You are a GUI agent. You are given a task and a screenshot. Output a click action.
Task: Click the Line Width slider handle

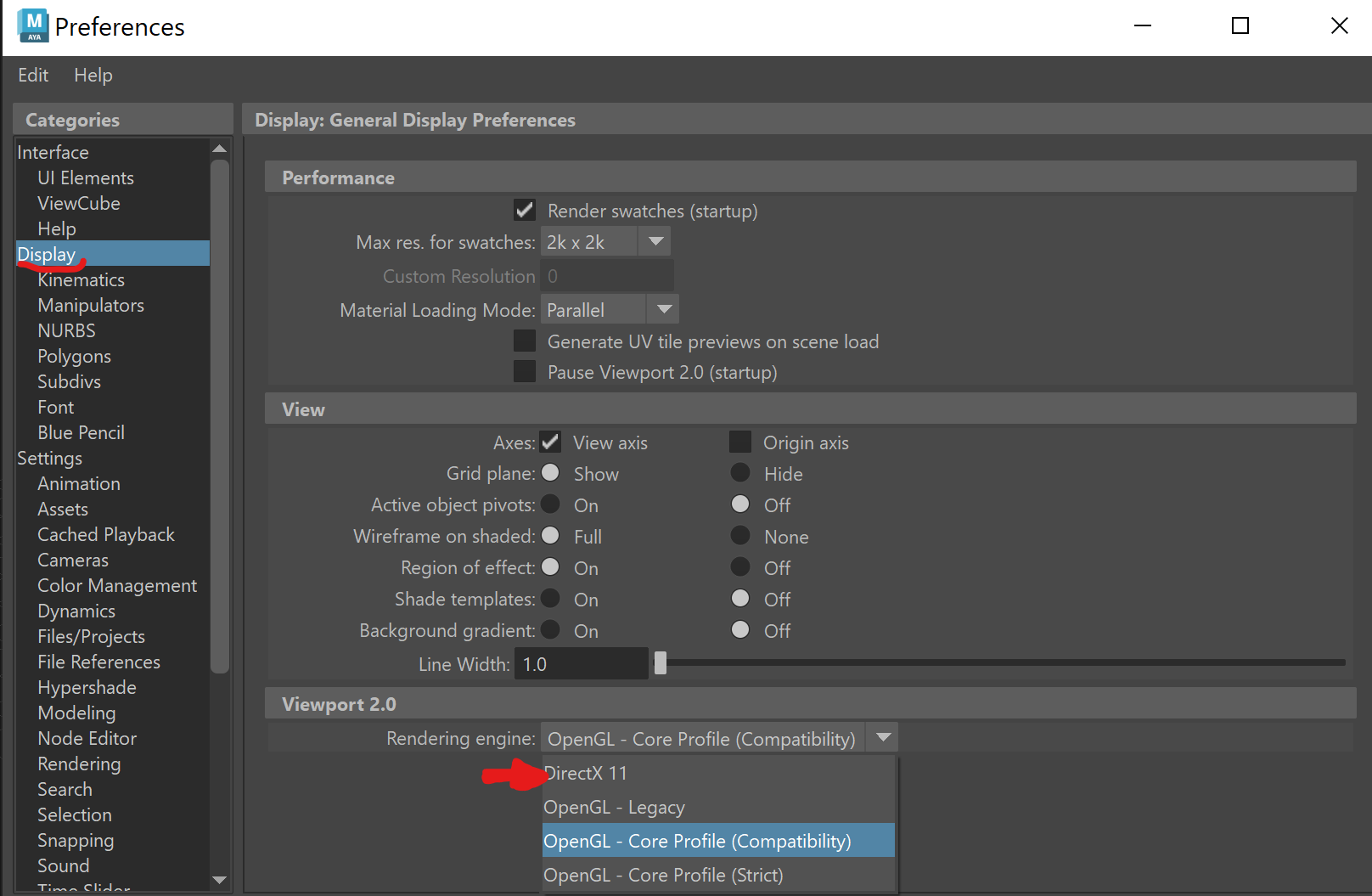pyautogui.click(x=661, y=663)
